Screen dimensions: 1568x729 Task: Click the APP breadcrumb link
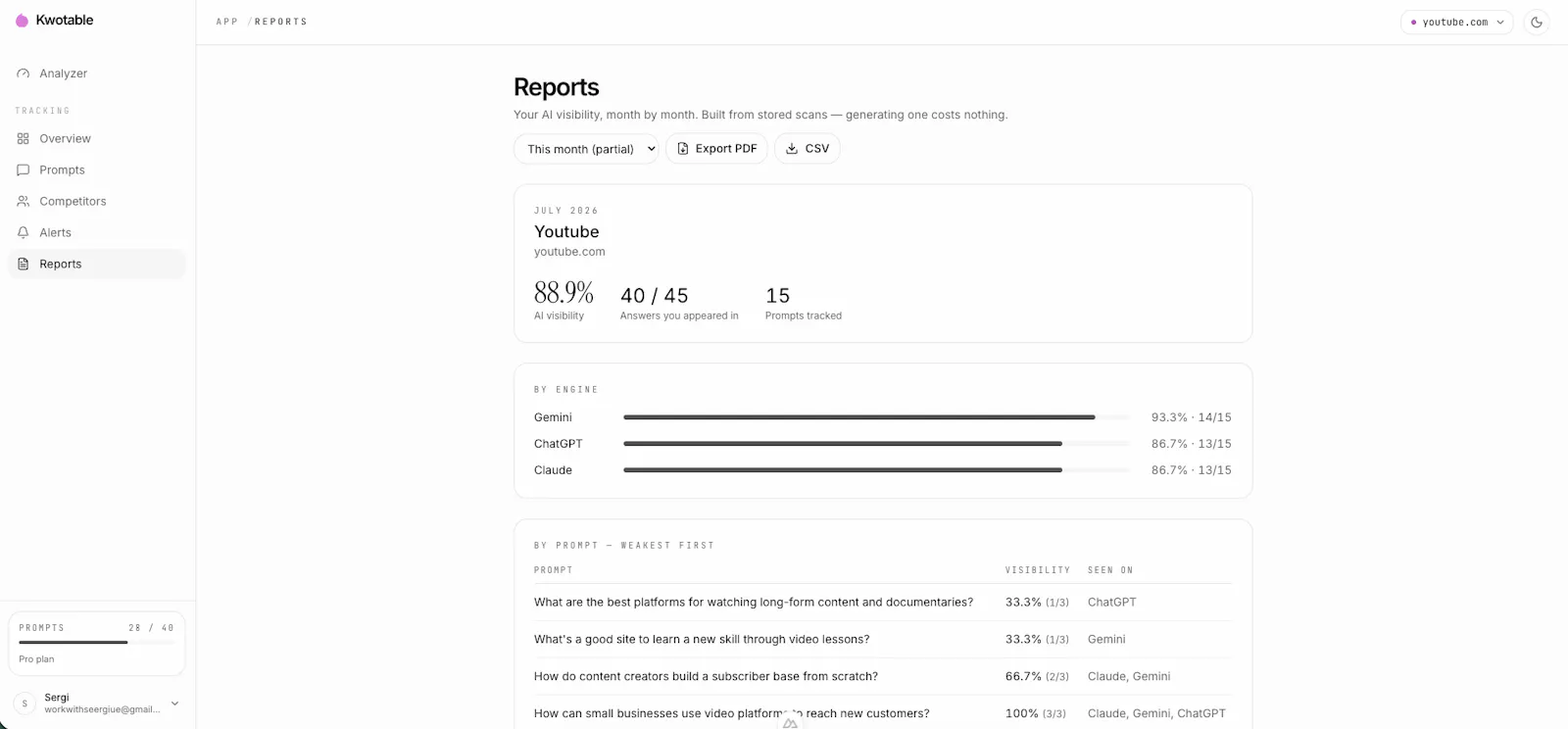227,22
